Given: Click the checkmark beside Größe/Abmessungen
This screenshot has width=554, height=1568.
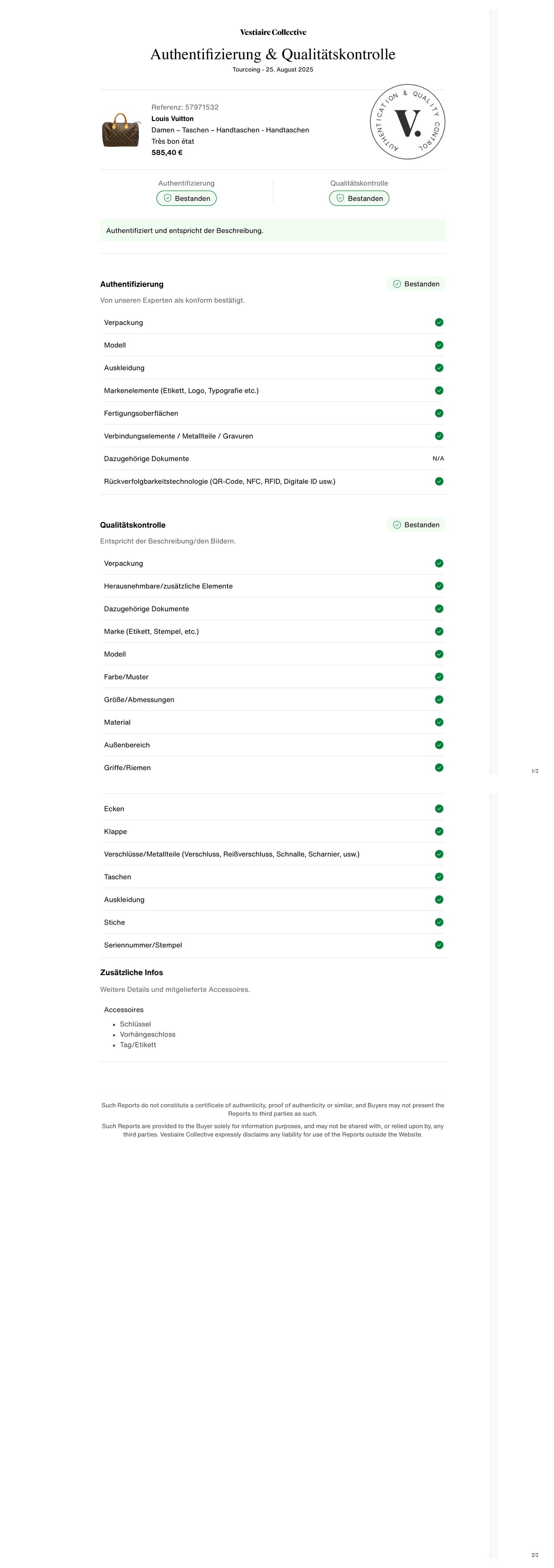Looking at the screenshot, I should [439, 699].
